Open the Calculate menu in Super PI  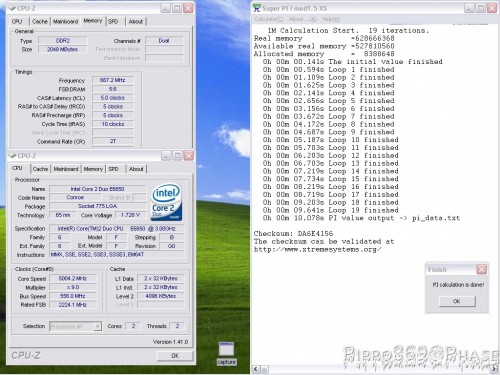(269, 19)
